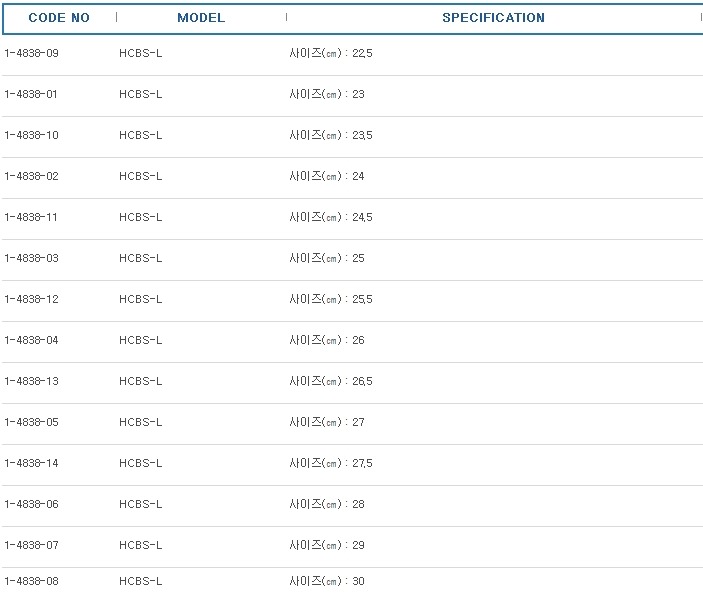Open the row for code 1-4838-02
Viewport: 703px width, 595px height.
(x=32, y=176)
